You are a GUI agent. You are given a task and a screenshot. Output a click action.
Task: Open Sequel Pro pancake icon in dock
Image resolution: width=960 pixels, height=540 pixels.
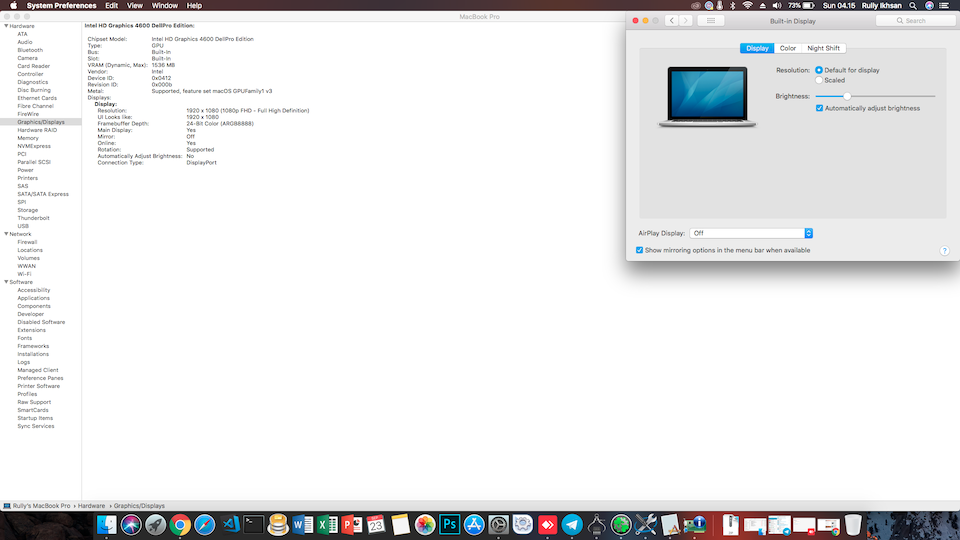(x=278, y=525)
